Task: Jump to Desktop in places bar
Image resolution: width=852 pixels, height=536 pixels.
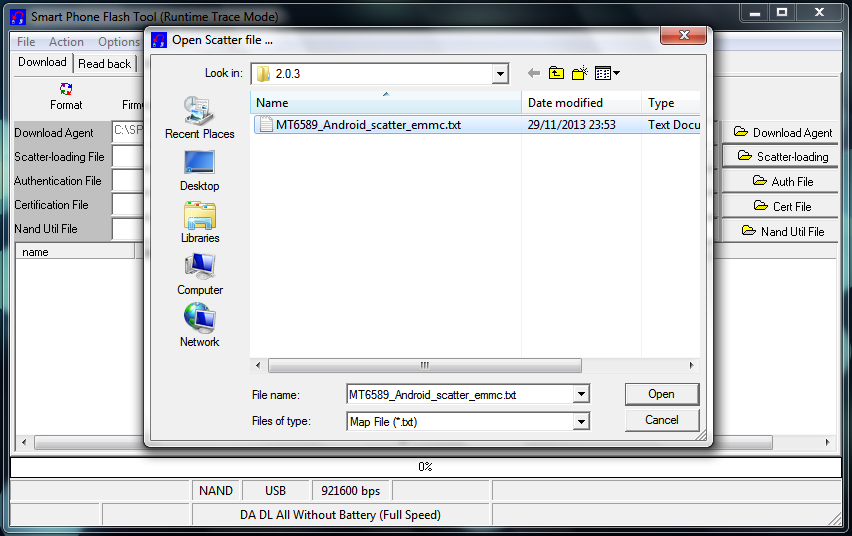Action: [x=199, y=170]
